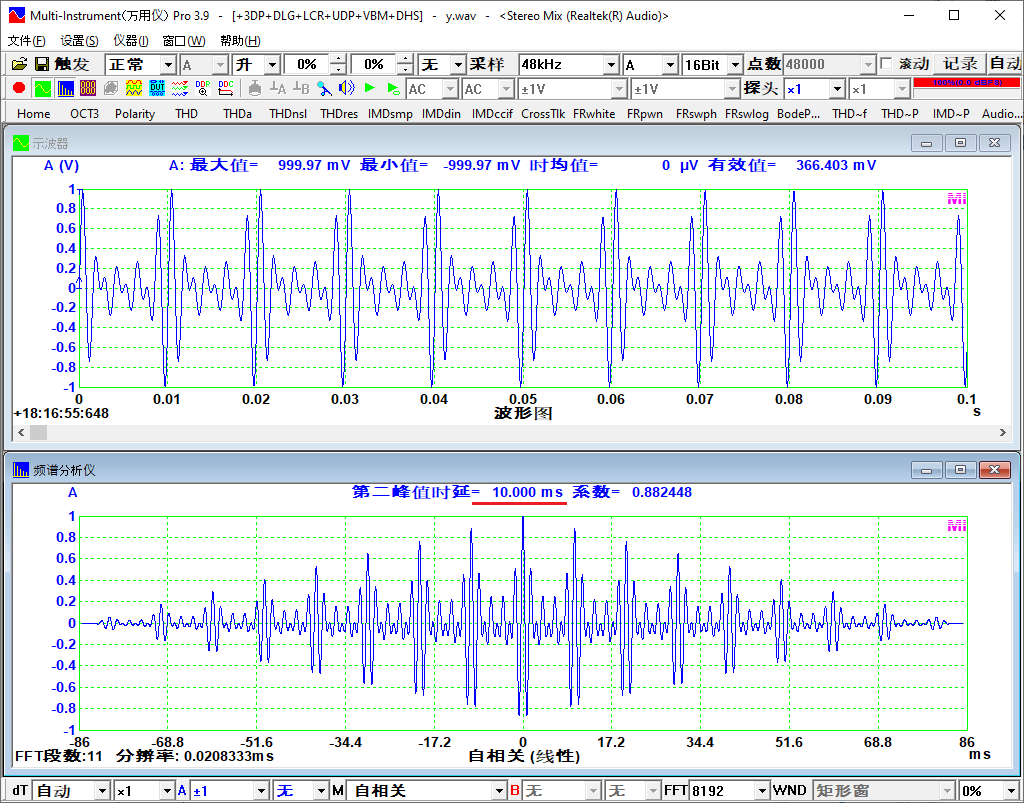Click the grayed spectrum 3D plot icon
The image size is (1024, 803).
(x=111, y=87)
